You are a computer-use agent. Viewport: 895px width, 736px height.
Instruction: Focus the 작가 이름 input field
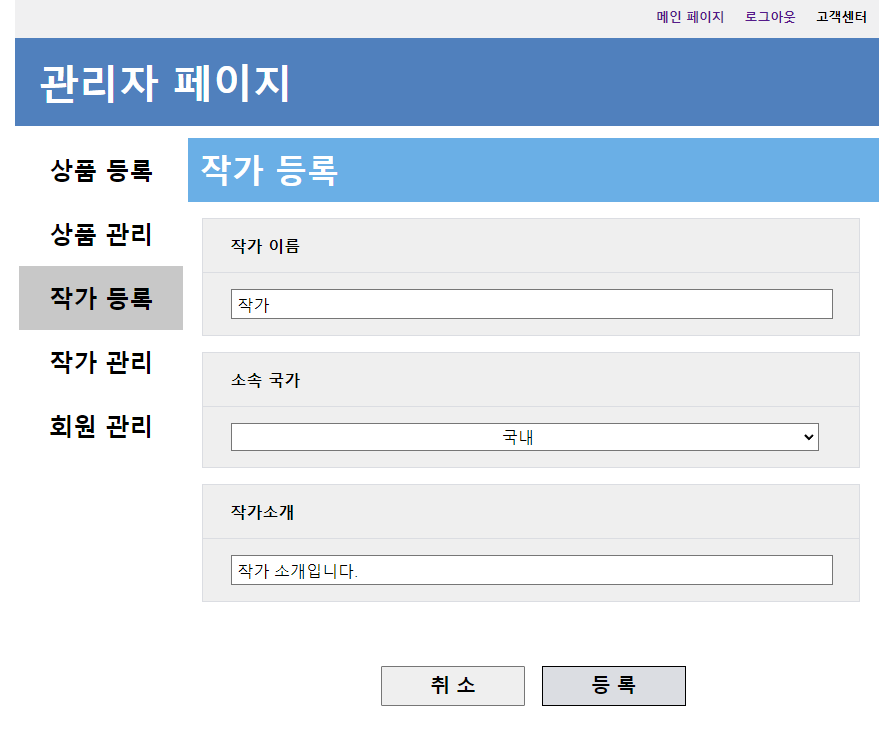(531, 304)
